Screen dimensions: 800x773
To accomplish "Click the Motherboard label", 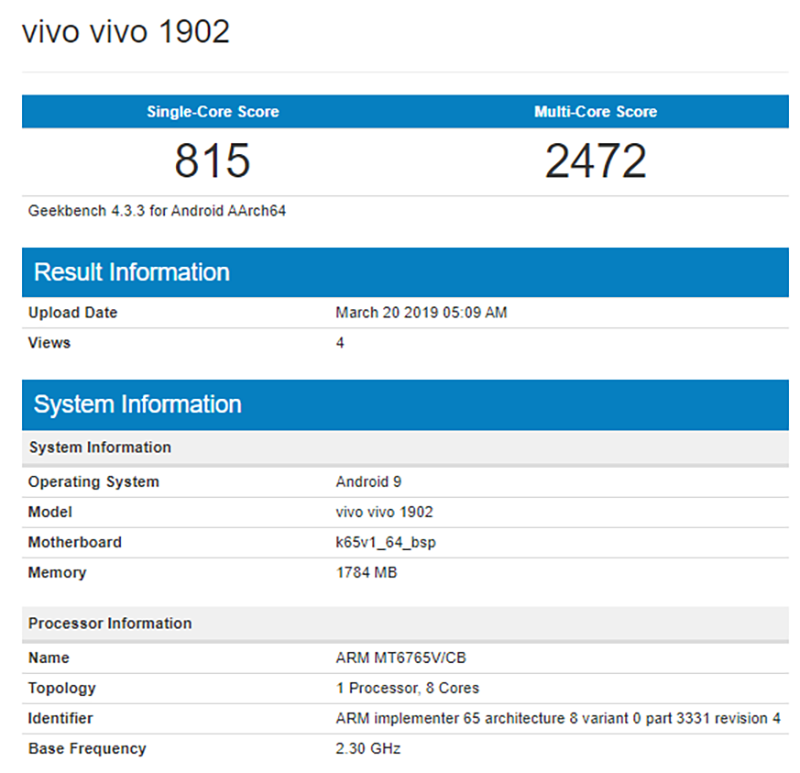I will [74, 542].
